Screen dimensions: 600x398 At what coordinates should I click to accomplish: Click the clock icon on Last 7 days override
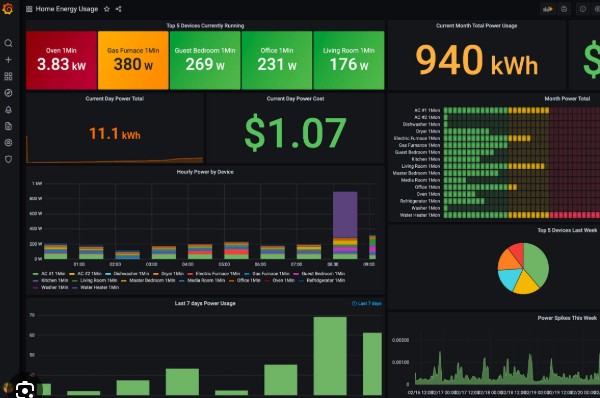[354, 303]
